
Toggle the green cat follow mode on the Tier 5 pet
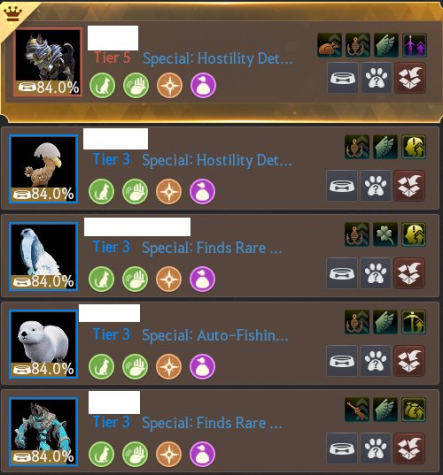tap(102, 85)
